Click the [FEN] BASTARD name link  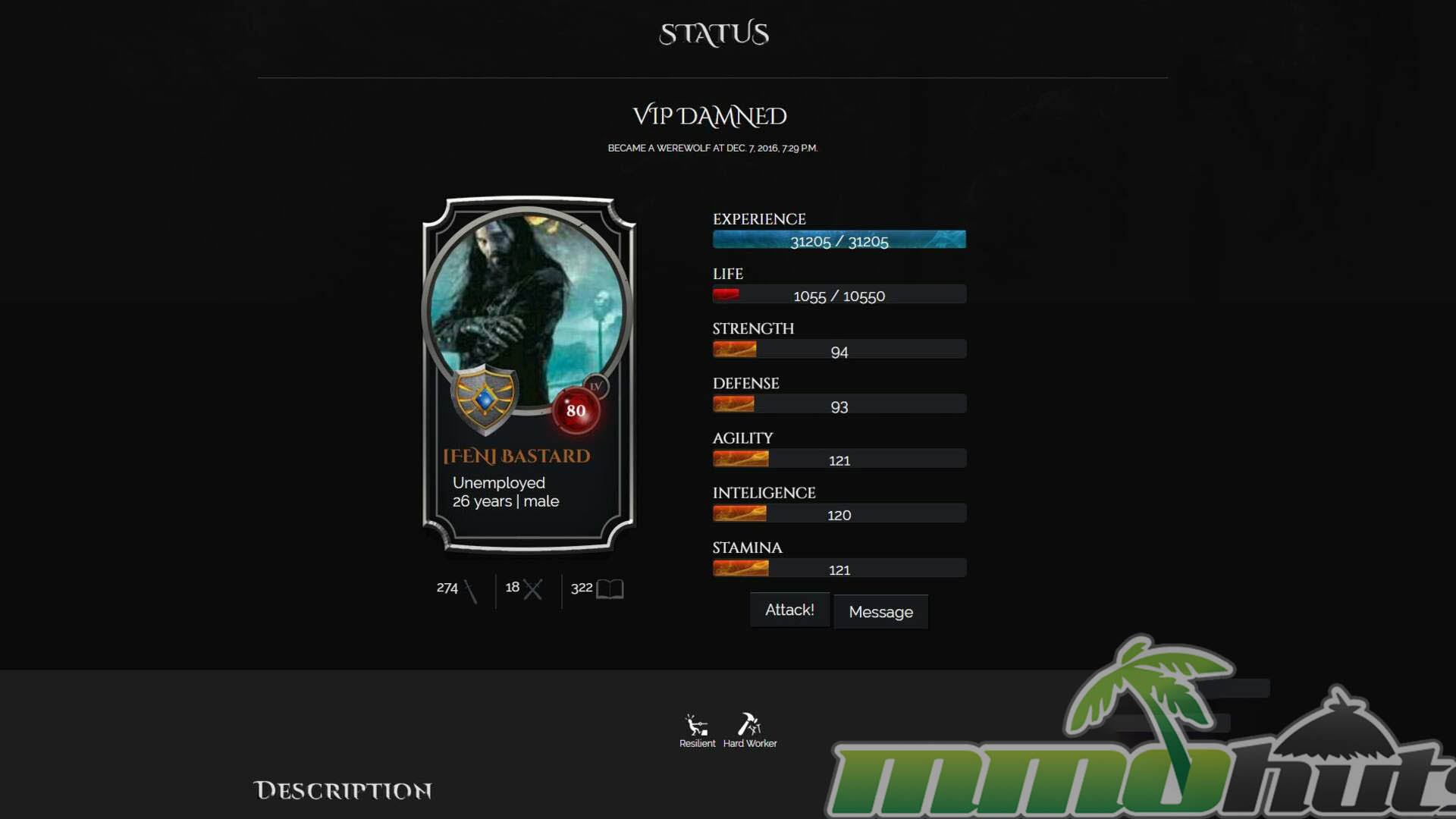pyautogui.click(x=516, y=456)
